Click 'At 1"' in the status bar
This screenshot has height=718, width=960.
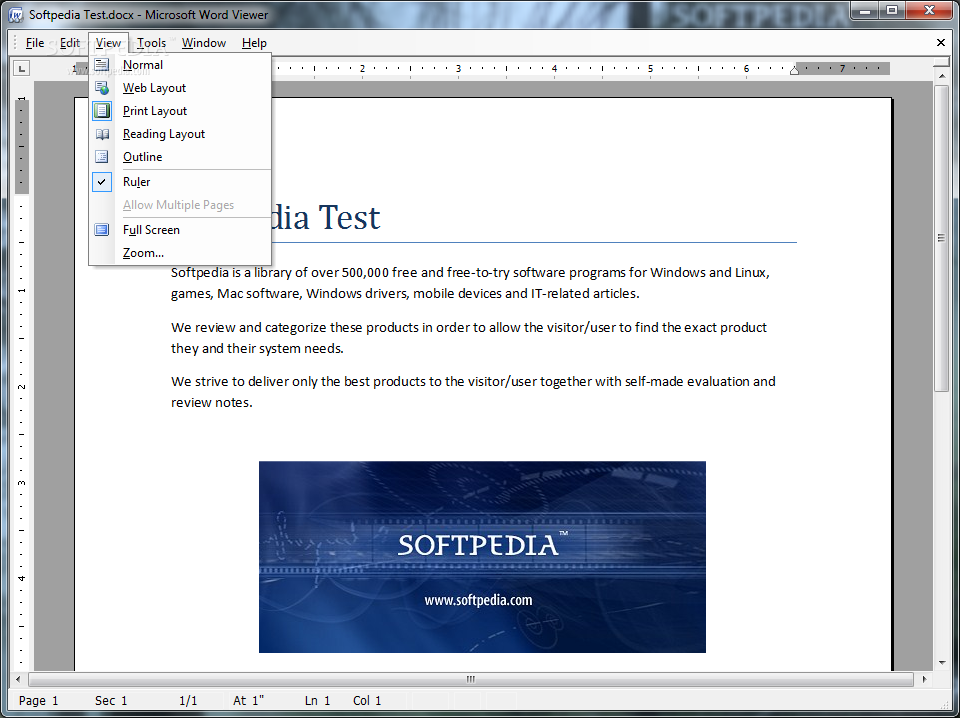point(248,701)
